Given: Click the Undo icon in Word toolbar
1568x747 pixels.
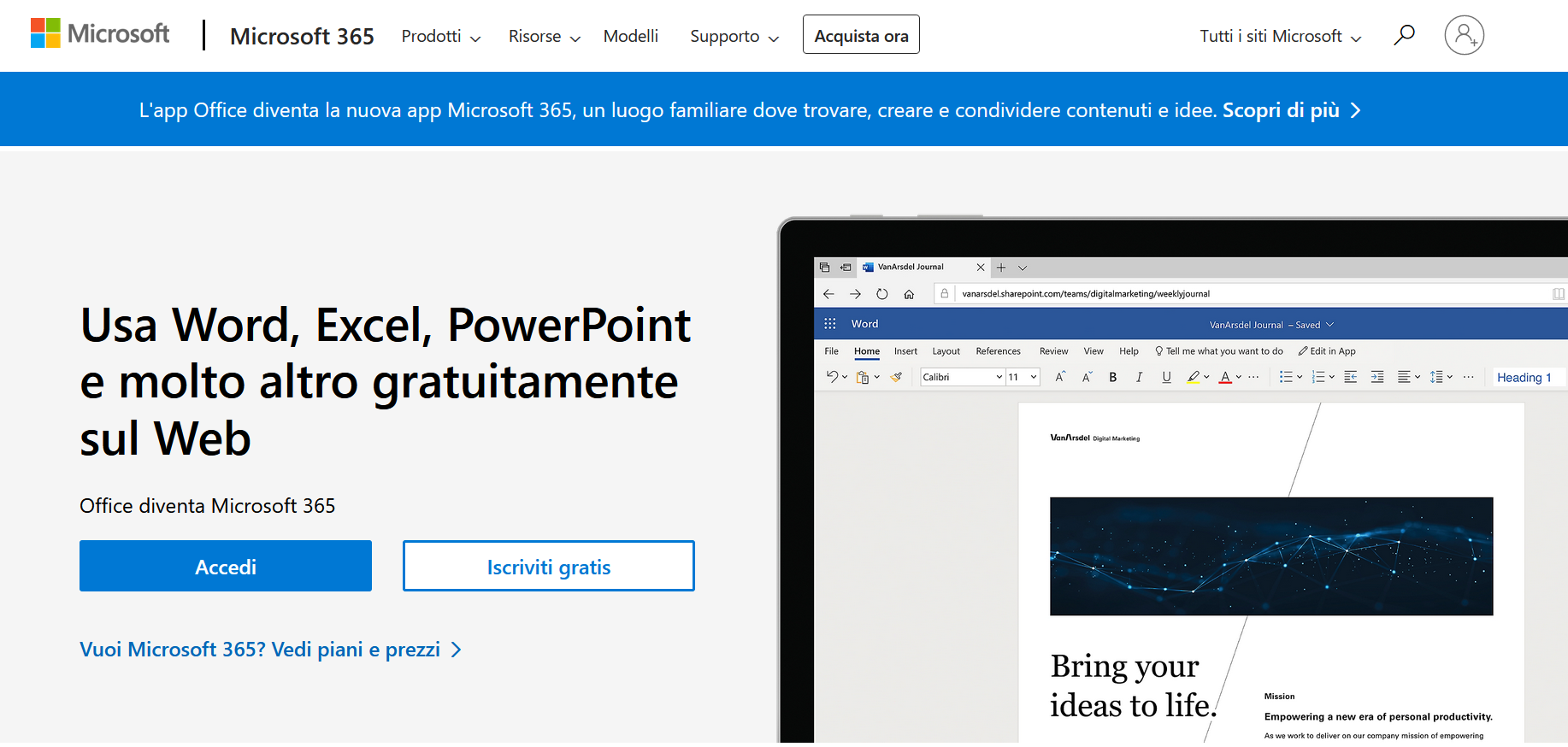Looking at the screenshot, I should (x=832, y=377).
